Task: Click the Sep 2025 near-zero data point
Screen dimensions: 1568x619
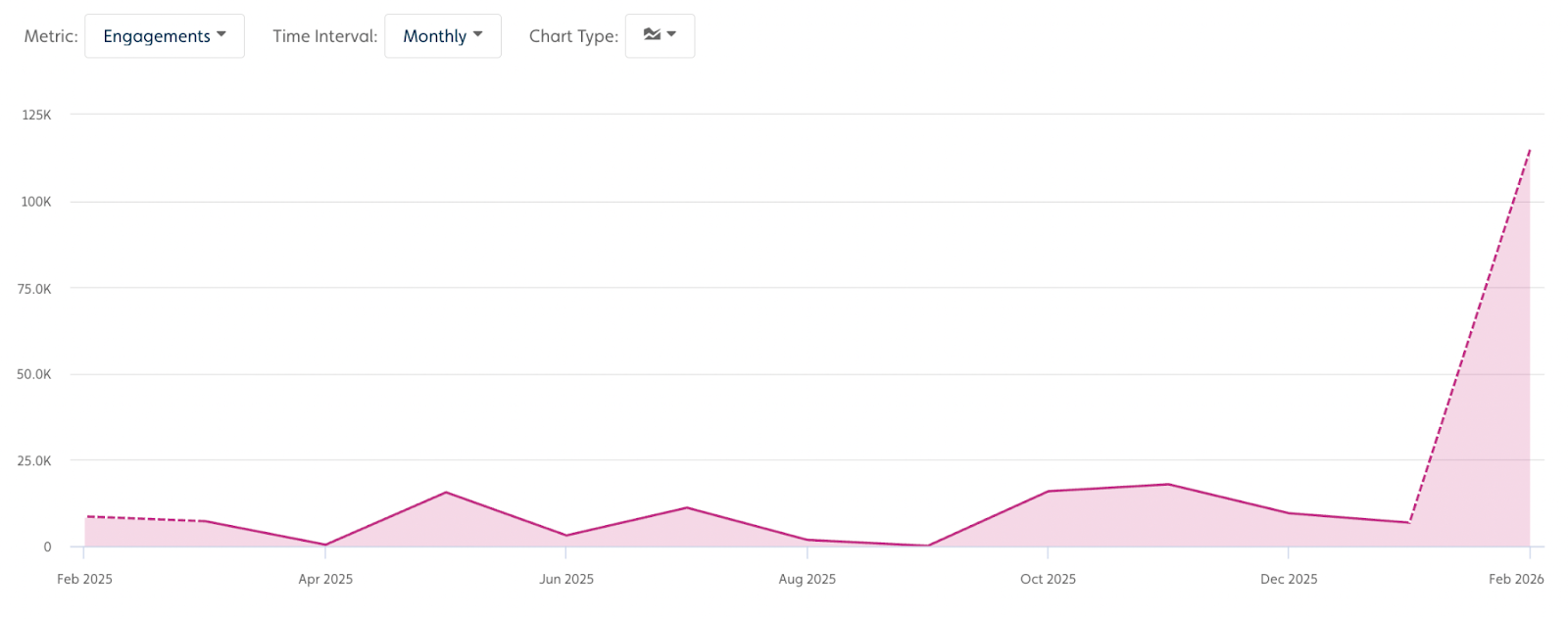Action: click(927, 546)
